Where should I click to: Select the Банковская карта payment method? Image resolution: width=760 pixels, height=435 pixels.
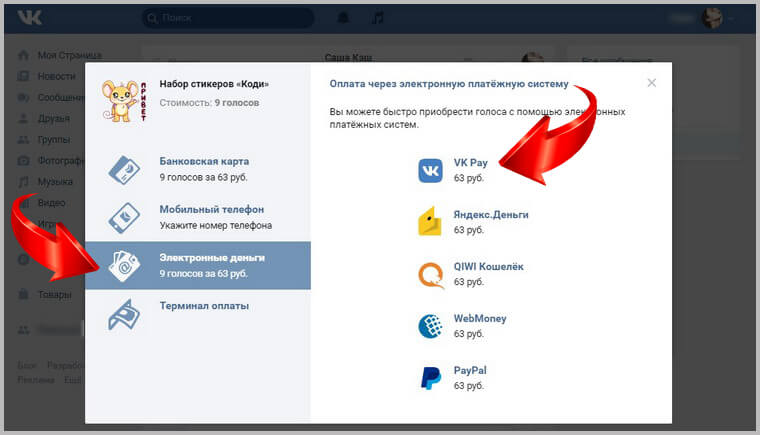[198, 169]
